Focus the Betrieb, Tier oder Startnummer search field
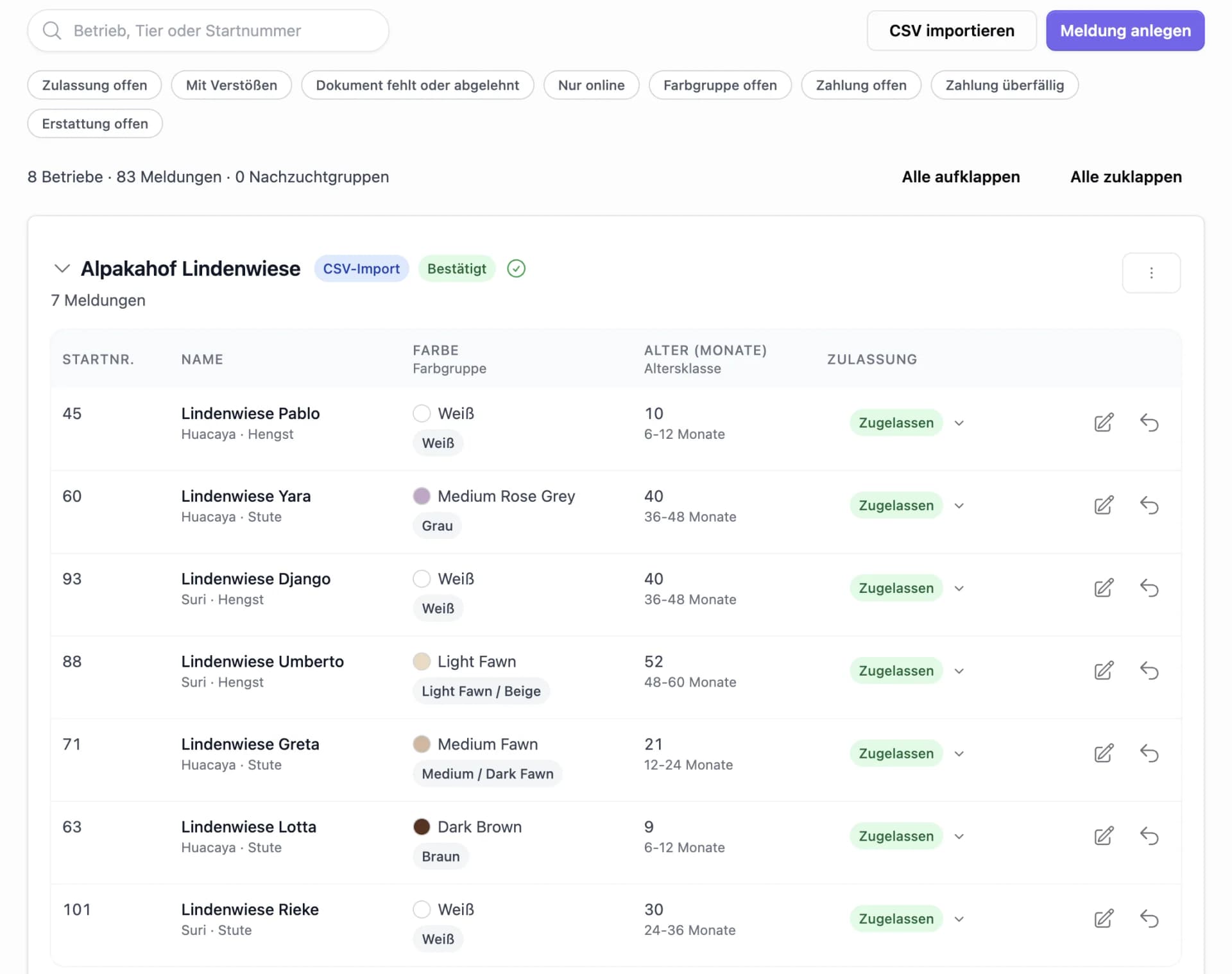This screenshot has height=974, width=1232. click(x=208, y=30)
